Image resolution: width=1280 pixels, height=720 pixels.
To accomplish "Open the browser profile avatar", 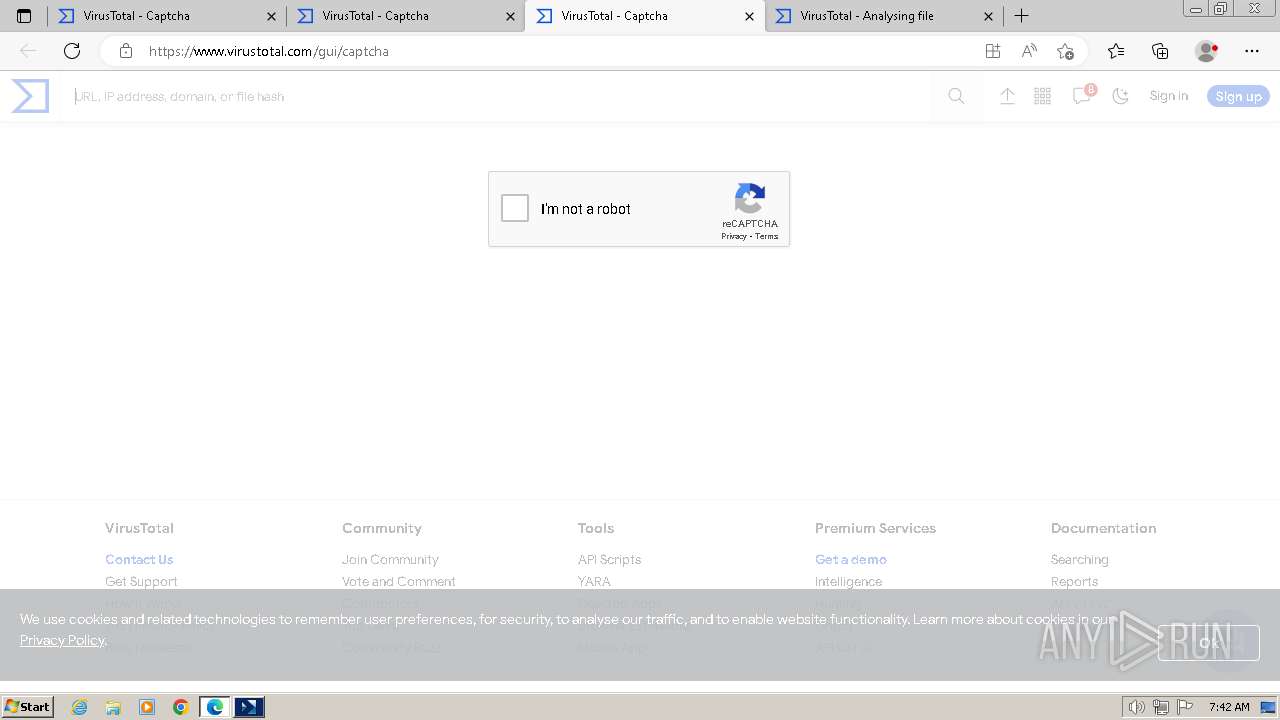I will click(x=1206, y=51).
